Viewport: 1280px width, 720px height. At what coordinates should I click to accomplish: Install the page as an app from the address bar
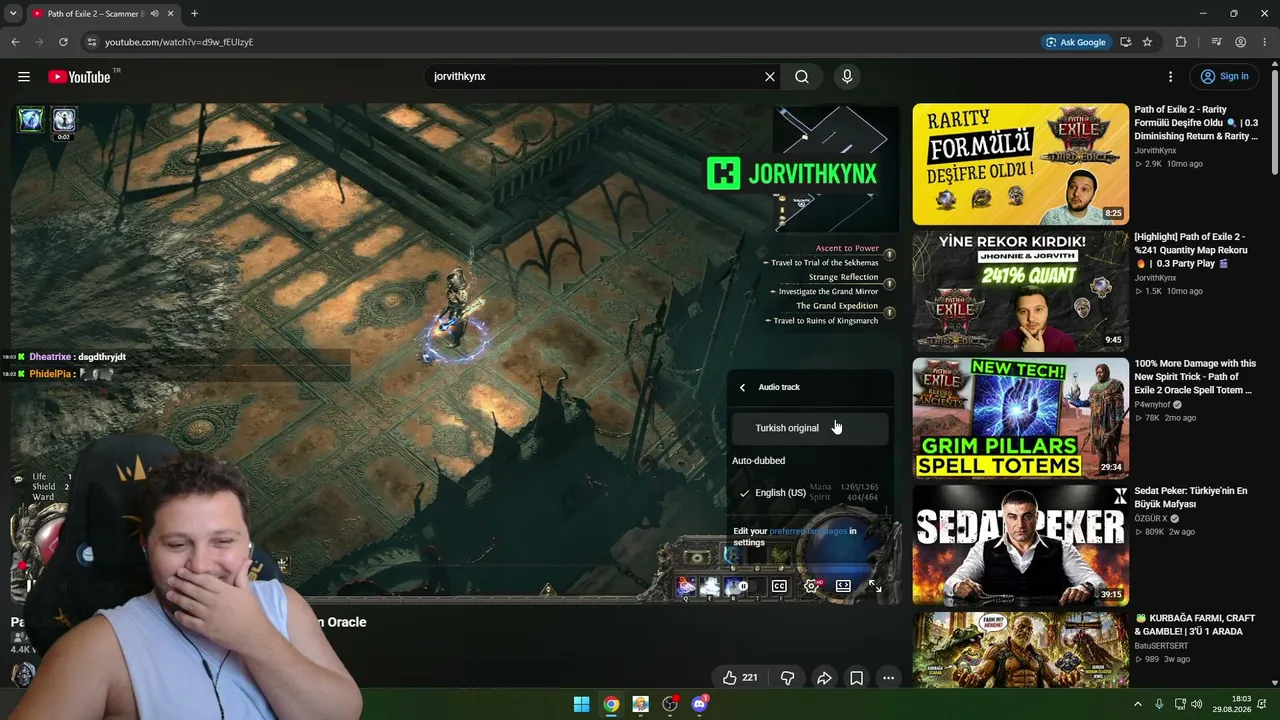tap(1126, 42)
